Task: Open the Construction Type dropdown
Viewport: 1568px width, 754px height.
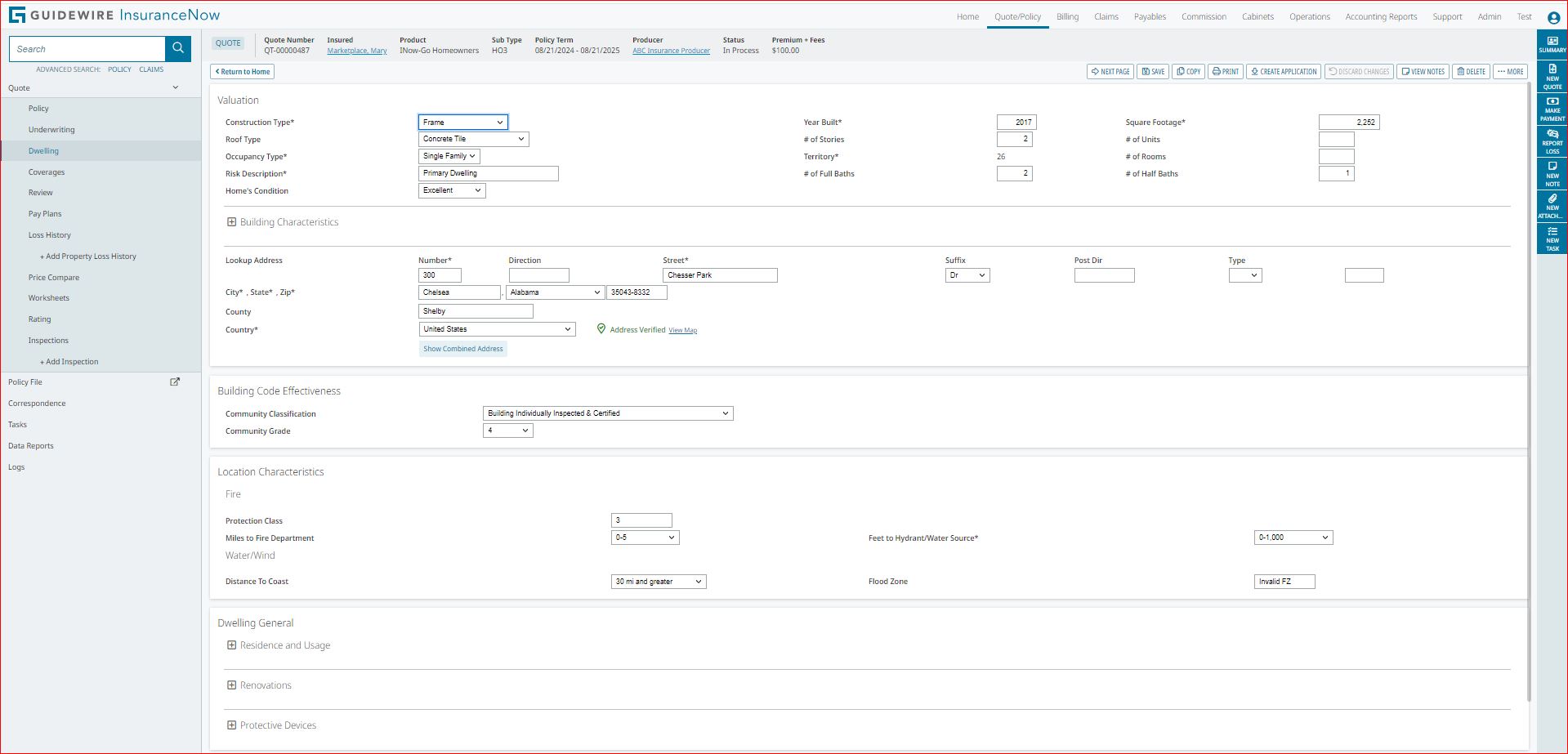Action: point(462,123)
